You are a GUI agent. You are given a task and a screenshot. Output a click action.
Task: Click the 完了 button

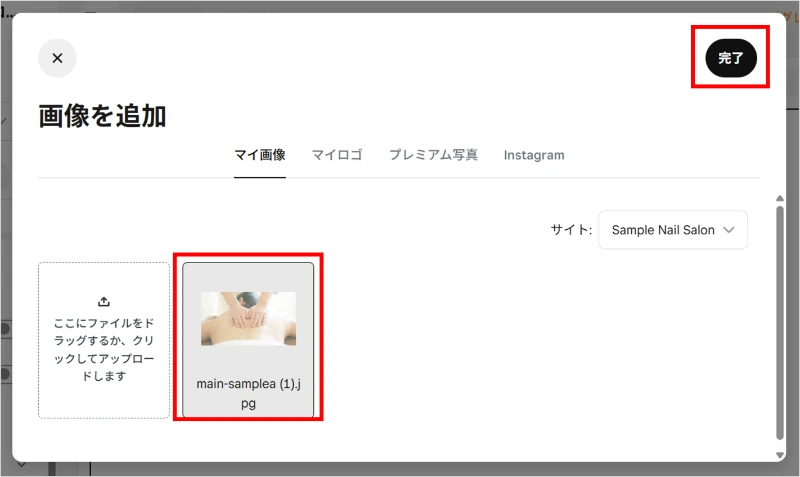731,58
